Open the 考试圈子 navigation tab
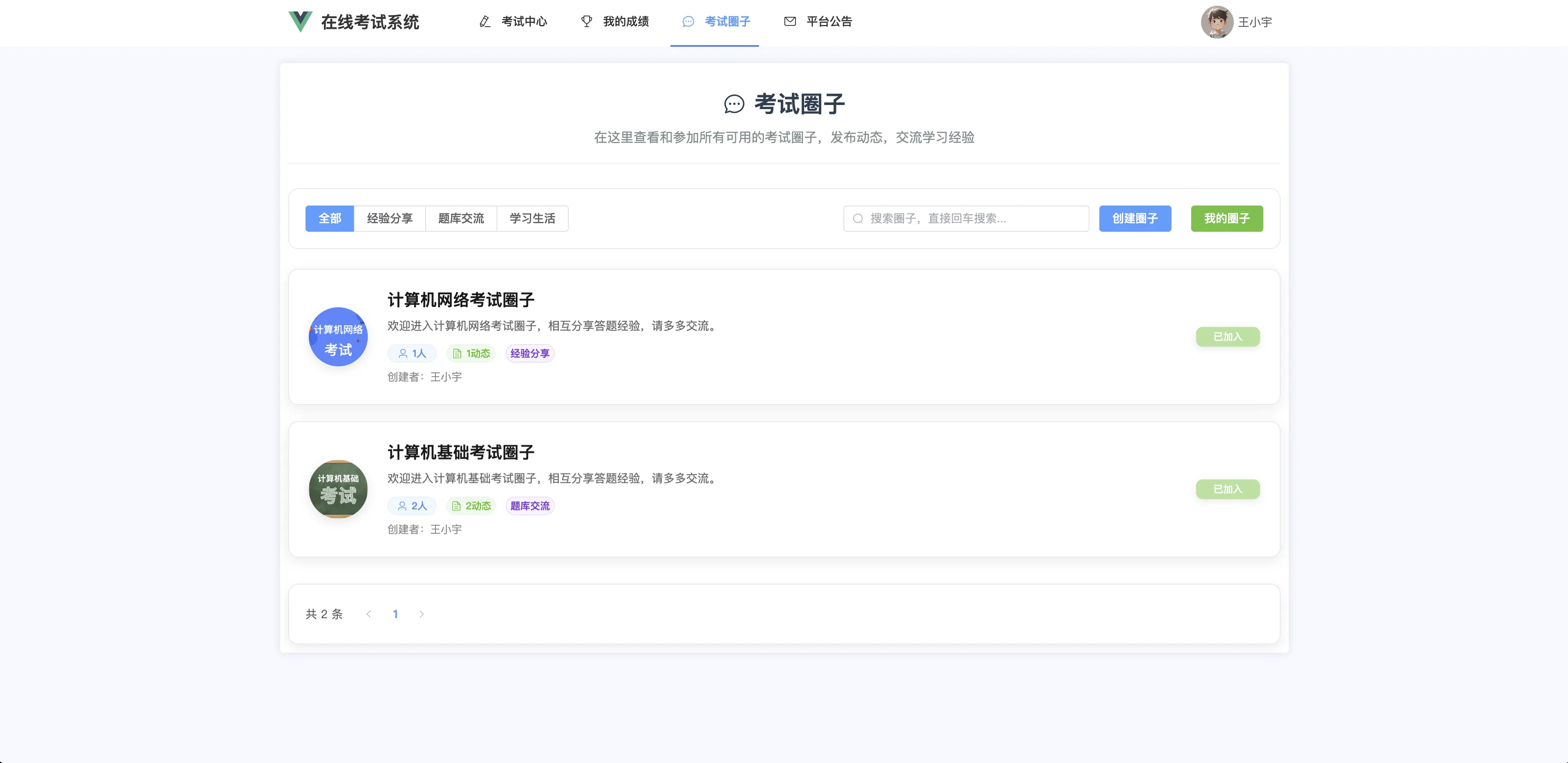Image resolution: width=1568 pixels, height=763 pixels. pos(715,22)
